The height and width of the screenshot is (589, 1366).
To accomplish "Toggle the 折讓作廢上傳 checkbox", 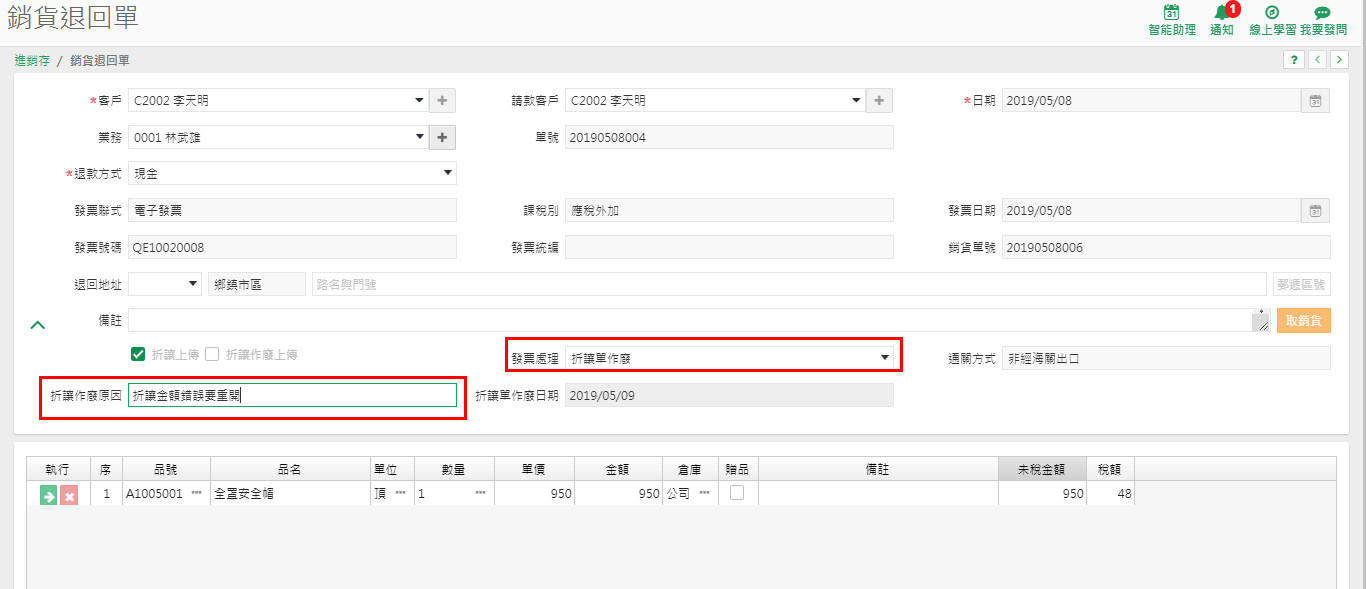I will click(x=212, y=354).
